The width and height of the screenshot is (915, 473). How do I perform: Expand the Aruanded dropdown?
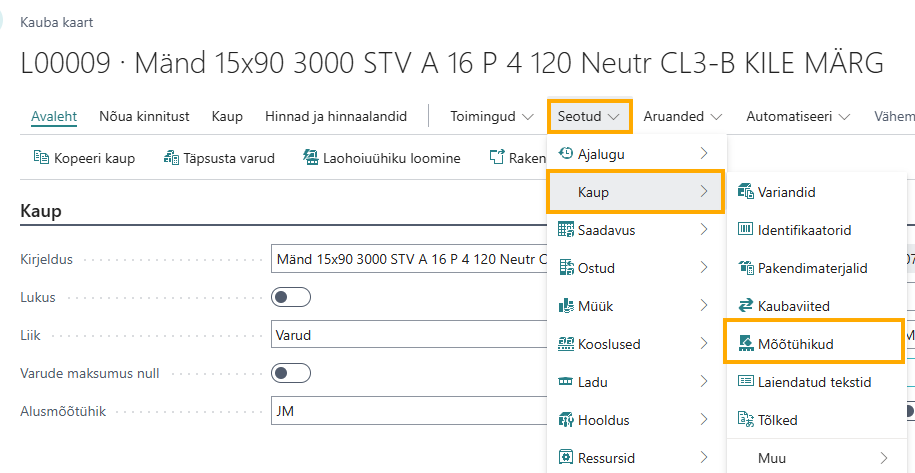tap(683, 117)
